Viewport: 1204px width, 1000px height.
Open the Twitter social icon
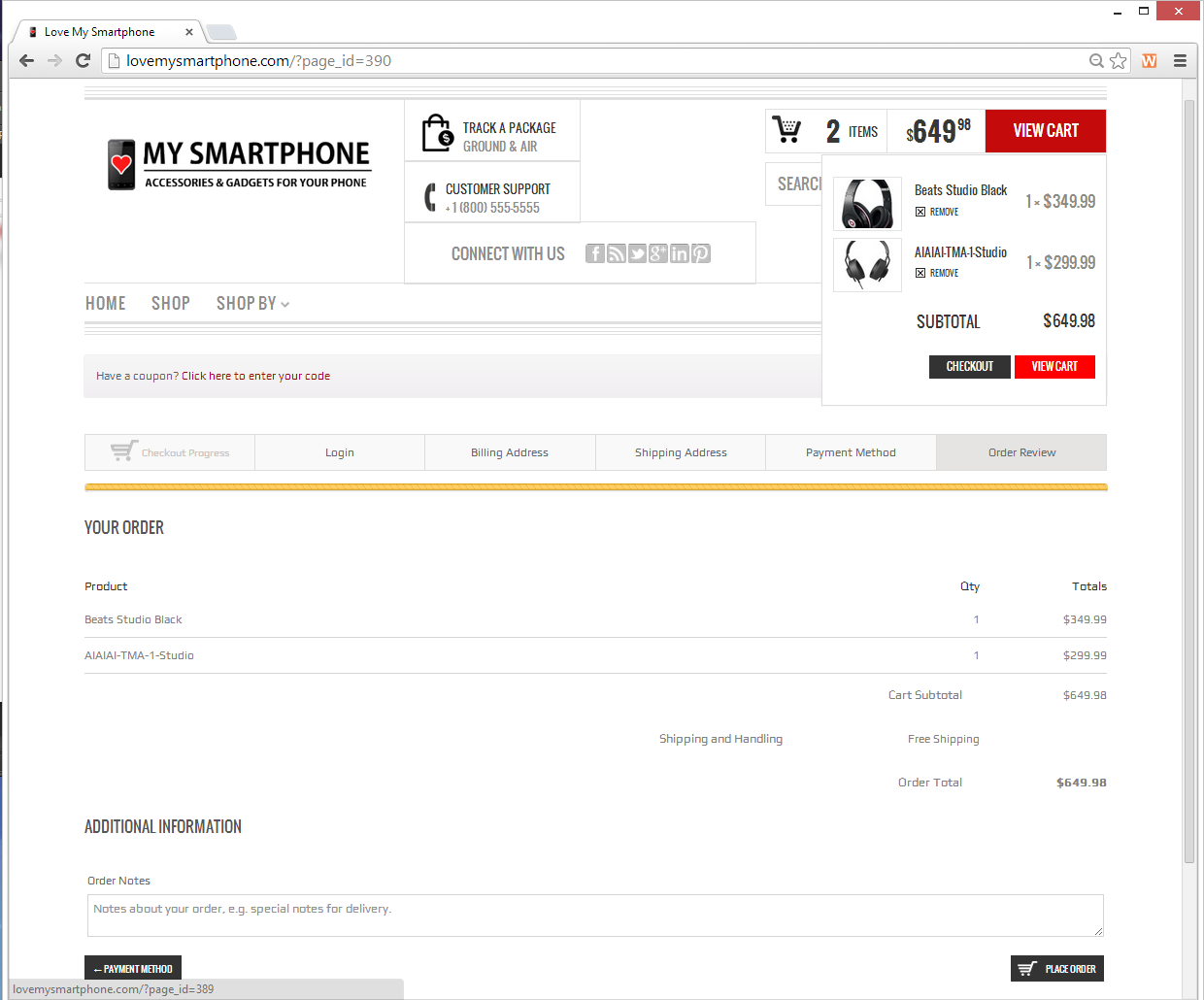click(x=637, y=253)
